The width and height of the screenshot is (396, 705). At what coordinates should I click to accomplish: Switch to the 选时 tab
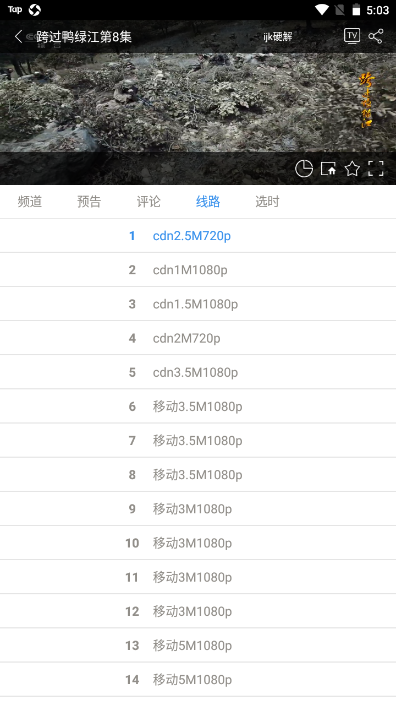click(267, 201)
